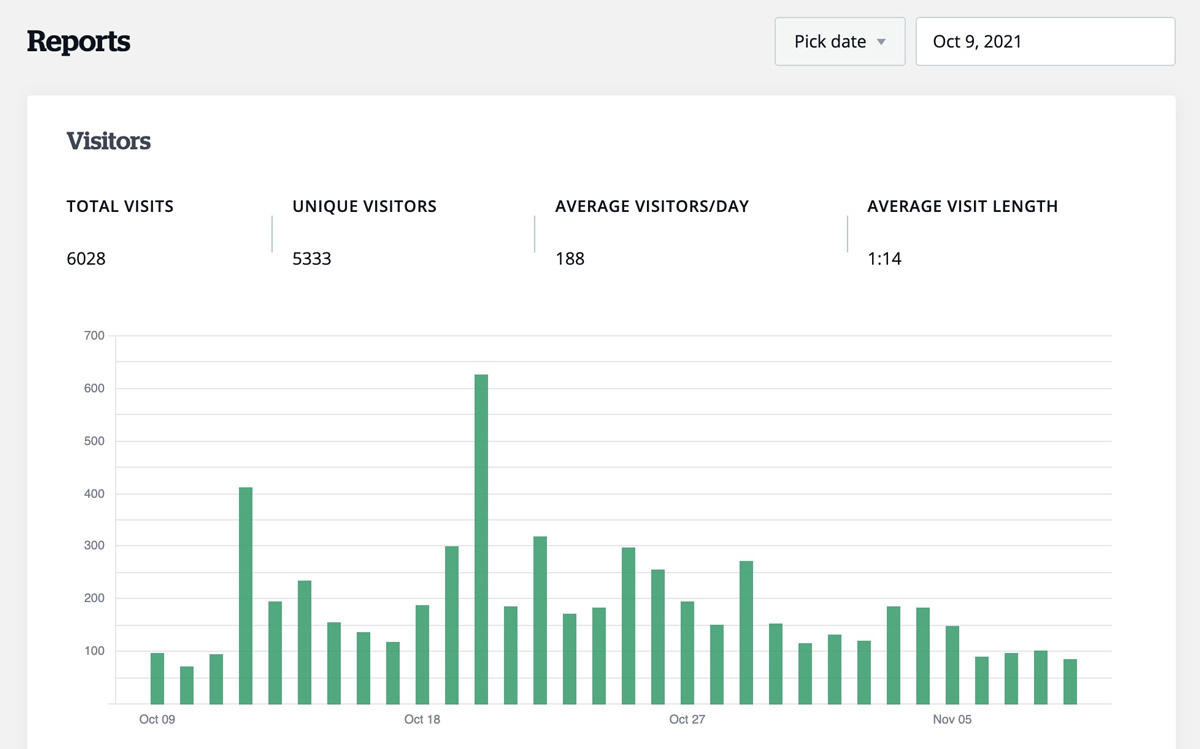Viewport: 1200px width, 749px height.
Task: Select the UNIQUE VISITORS label
Action: tap(365, 207)
